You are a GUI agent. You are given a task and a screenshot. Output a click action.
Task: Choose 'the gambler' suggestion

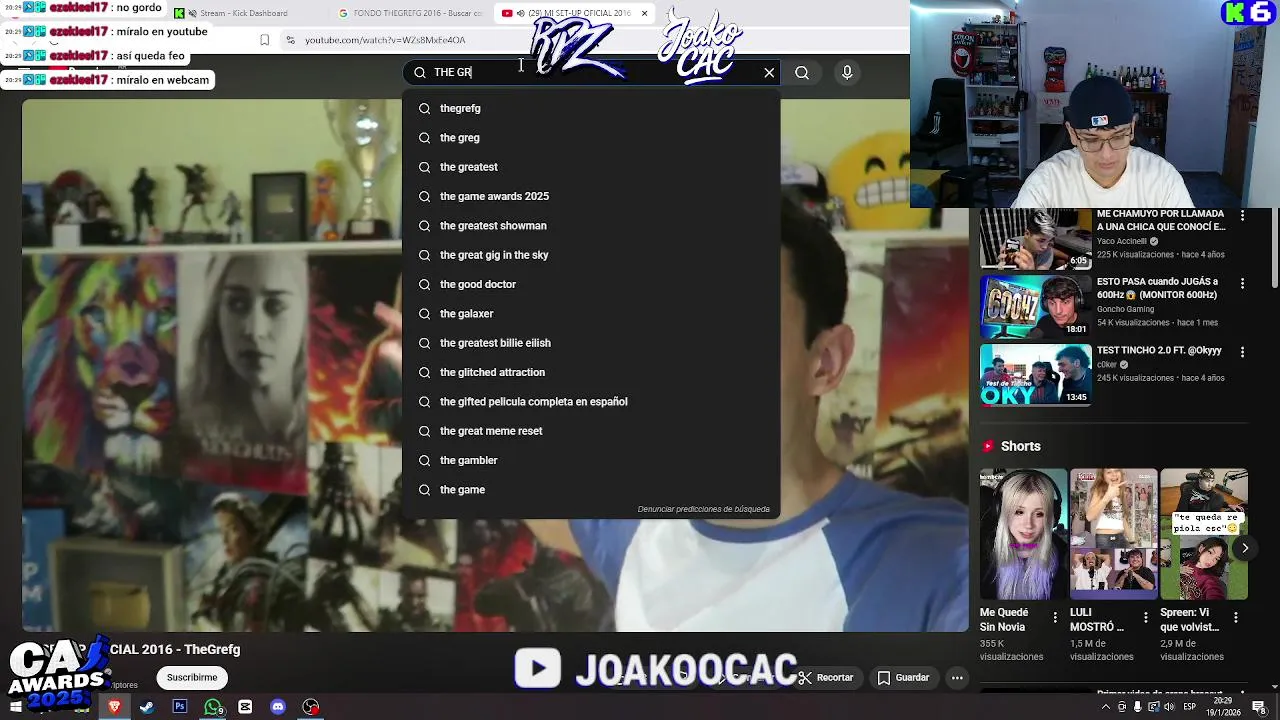point(590,460)
